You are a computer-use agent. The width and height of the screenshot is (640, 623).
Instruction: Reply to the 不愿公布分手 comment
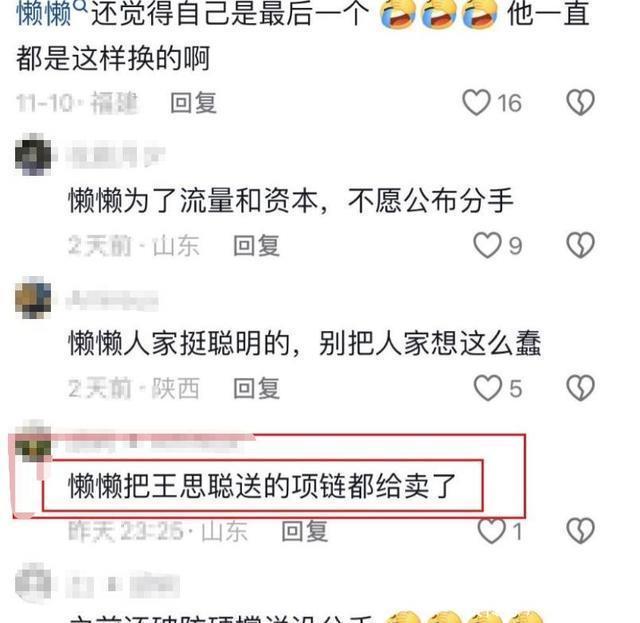[256, 245]
